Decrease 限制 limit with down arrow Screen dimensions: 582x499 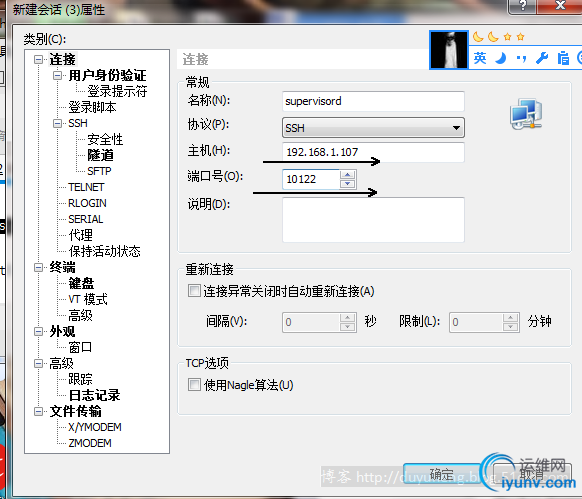511,327
